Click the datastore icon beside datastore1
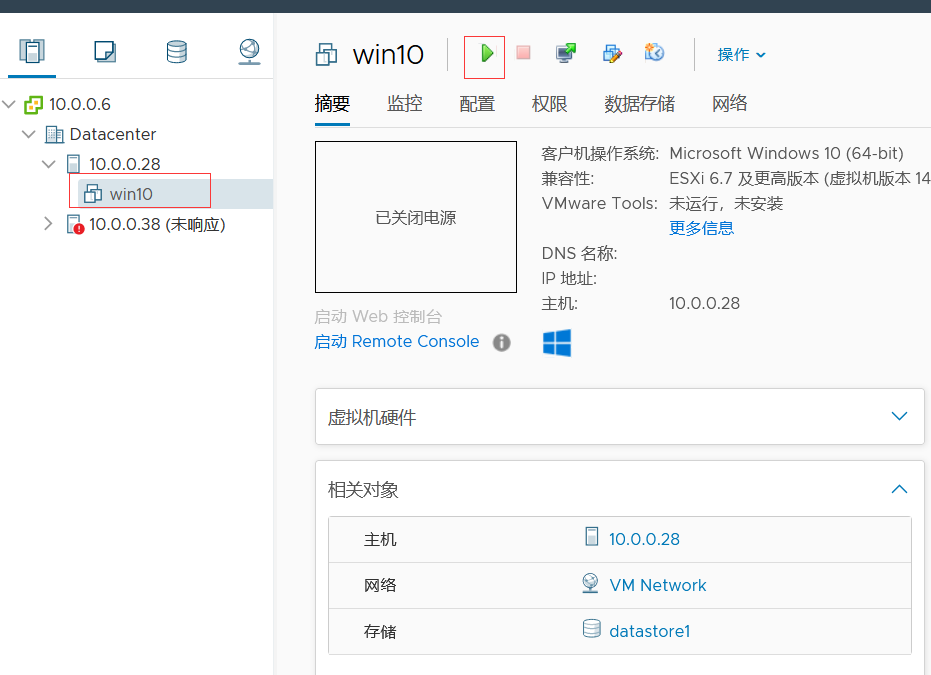Screen dimensions: 931x675 591,629
